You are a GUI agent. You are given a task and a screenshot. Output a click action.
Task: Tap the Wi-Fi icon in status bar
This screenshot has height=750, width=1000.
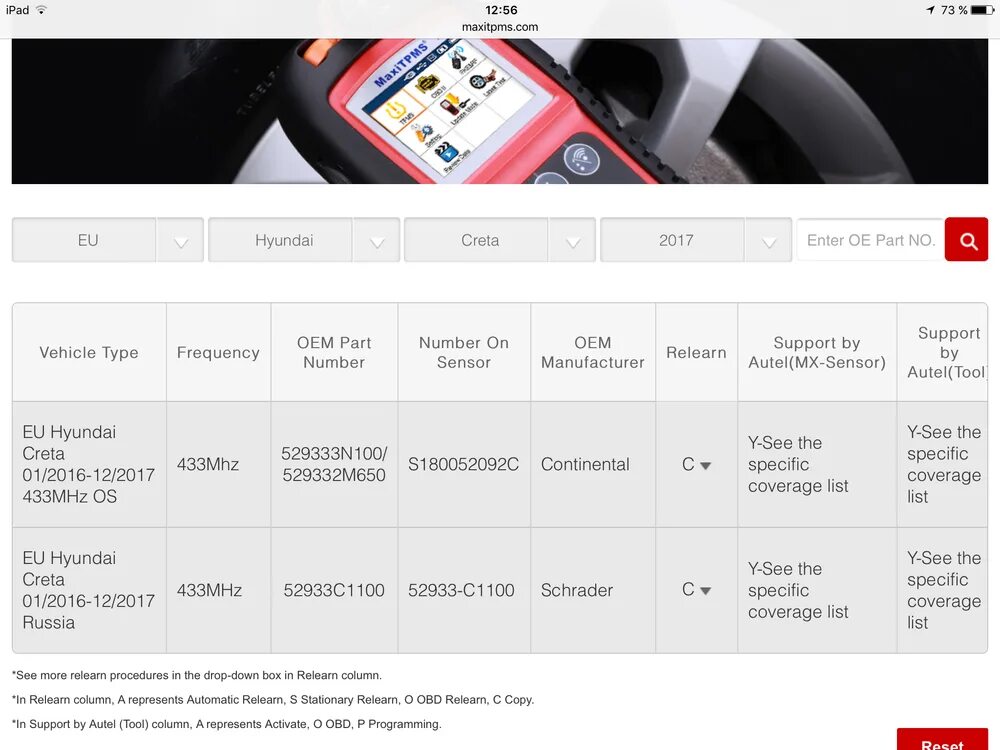click(x=41, y=10)
